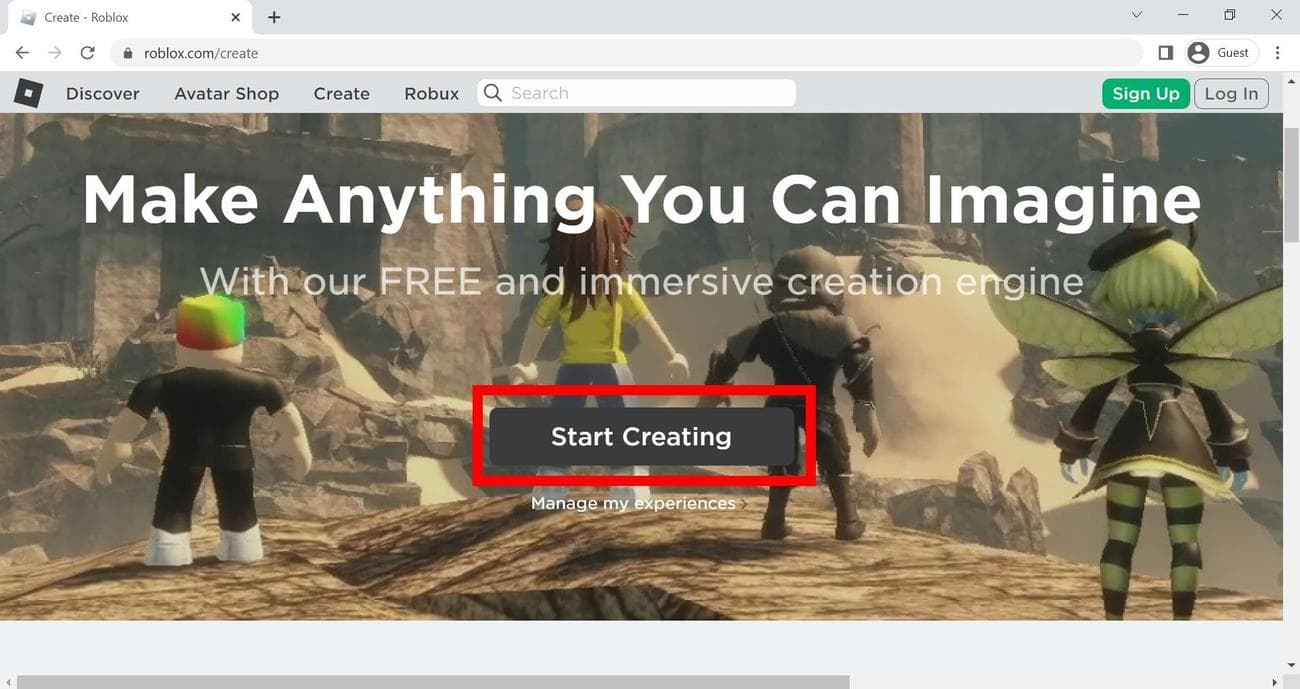This screenshot has height=689, width=1300.
Task: Click the tab search chevron in the title bar
Action: (x=1135, y=15)
